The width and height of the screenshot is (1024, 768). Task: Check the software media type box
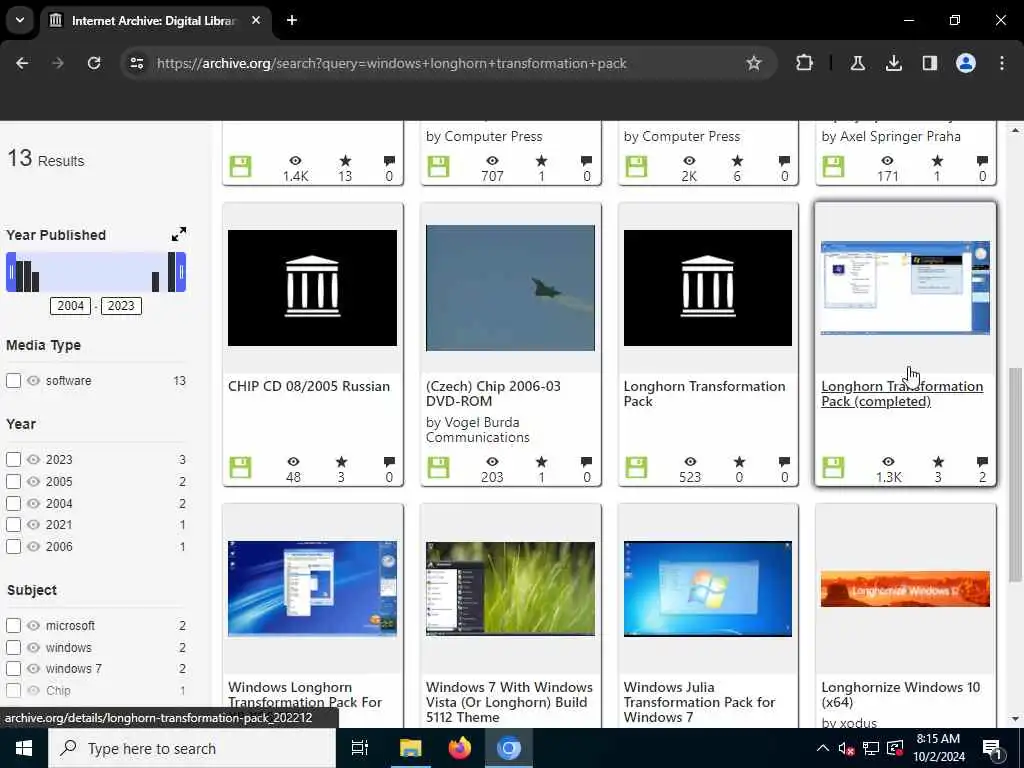coord(13,381)
